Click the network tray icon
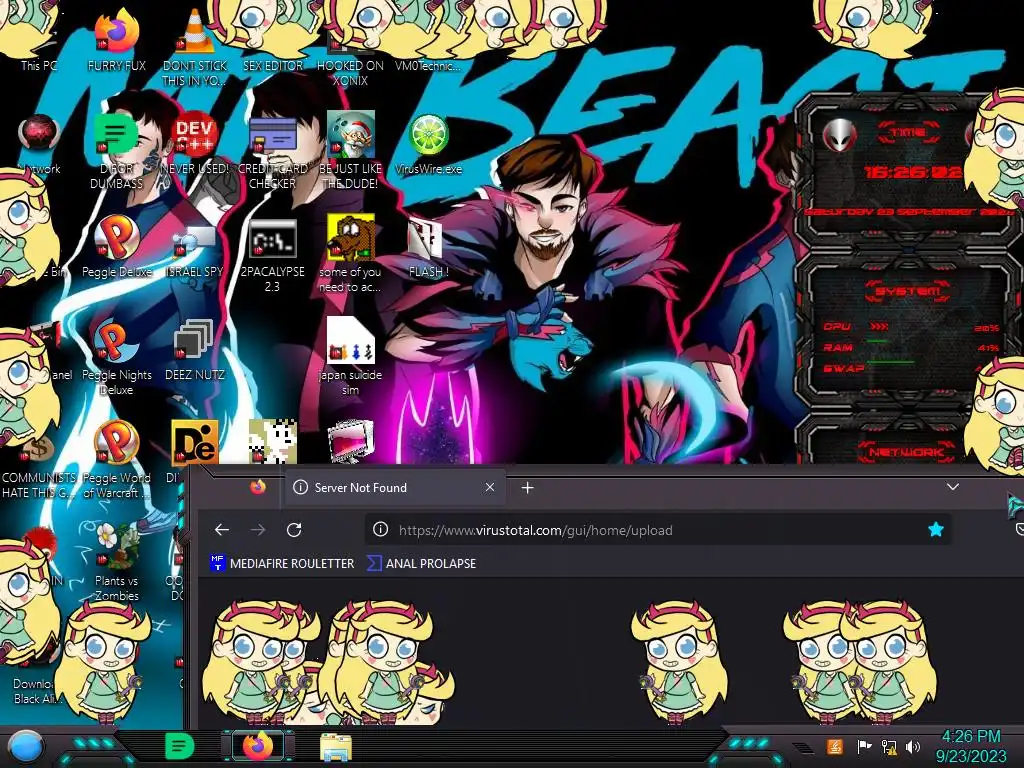The height and width of the screenshot is (768, 1024). click(x=889, y=746)
